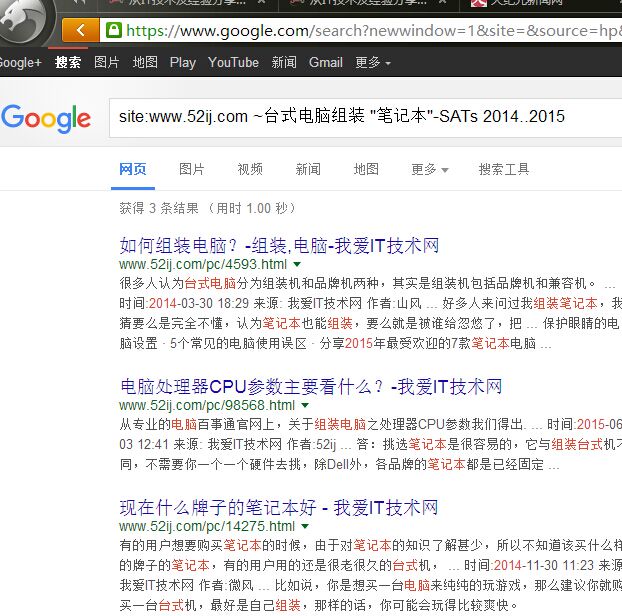This screenshot has width=622, height=616.
Task: Expand green arrow next to pc/14275.html
Action: tap(305, 526)
